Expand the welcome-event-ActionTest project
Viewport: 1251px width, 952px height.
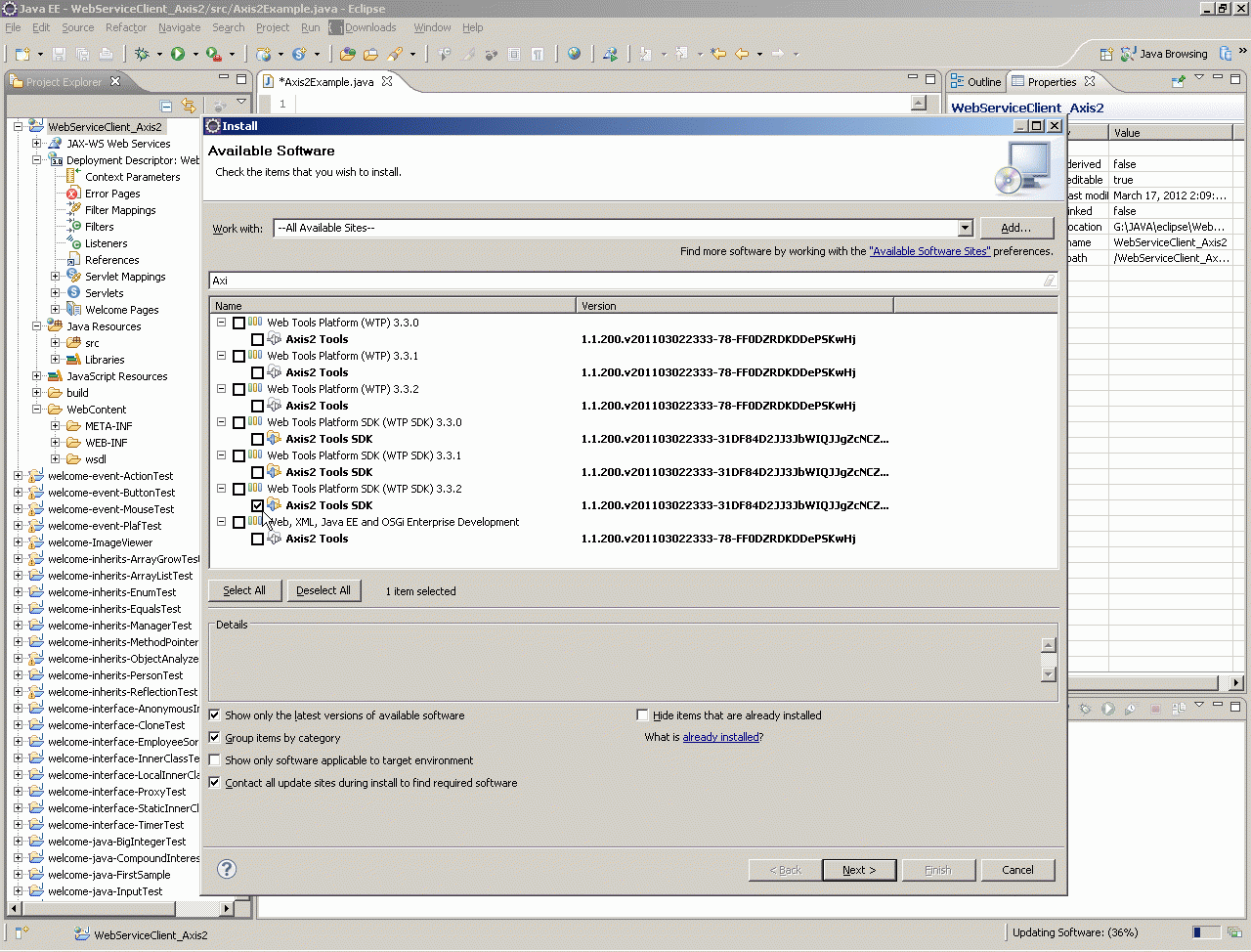(19, 476)
